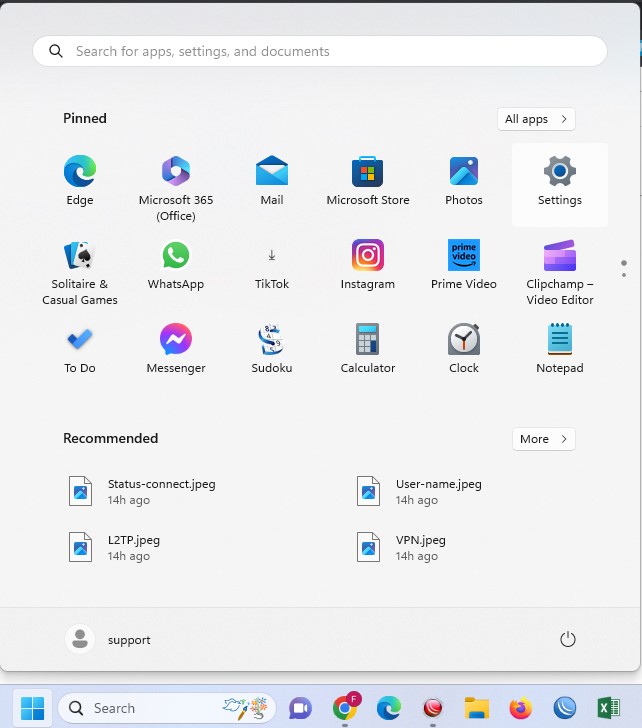Image resolution: width=642 pixels, height=728 pixels.
Task: Open the Settings gear app
Action: tap(559, 185)
